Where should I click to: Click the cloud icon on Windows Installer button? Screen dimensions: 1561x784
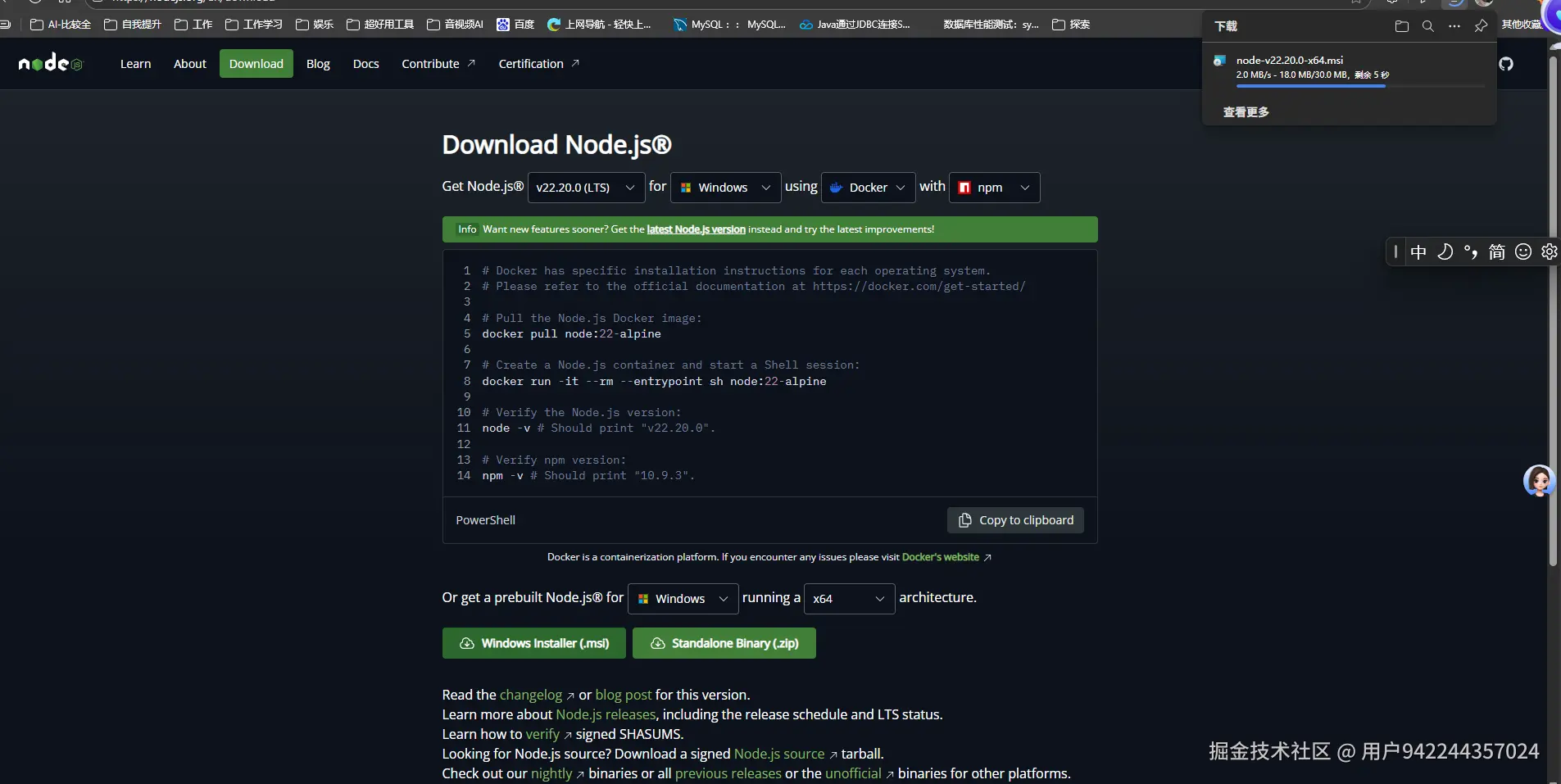tap(467, 643)
